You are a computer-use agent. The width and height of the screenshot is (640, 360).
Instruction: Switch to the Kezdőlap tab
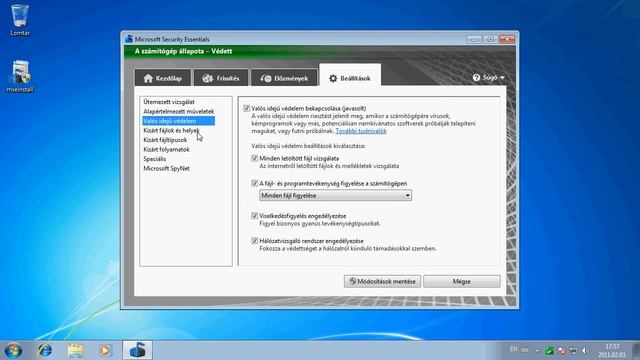click(x=162, y=78)
